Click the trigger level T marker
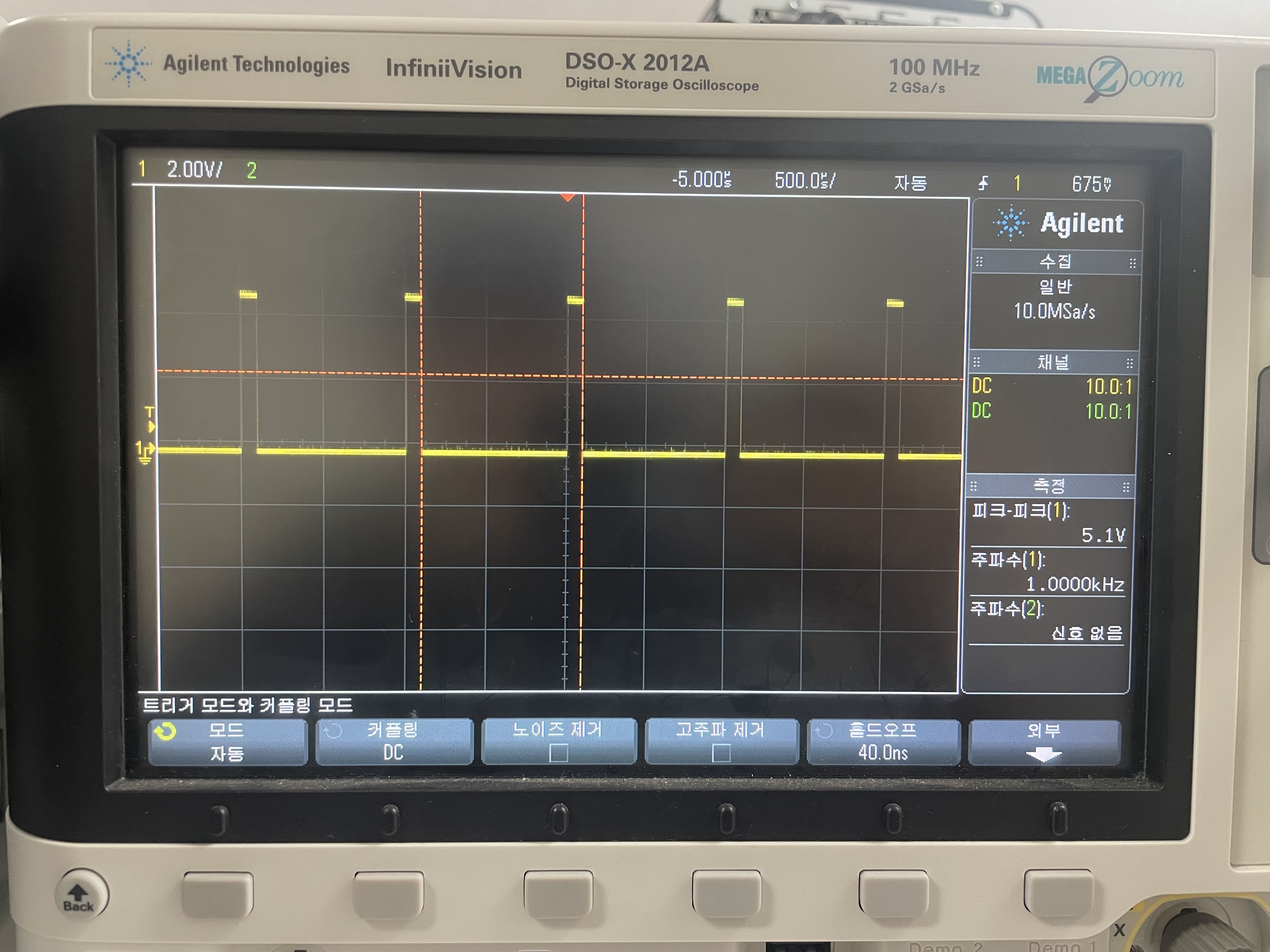The height and width of the screenshot is (952, 1270). 150,419
